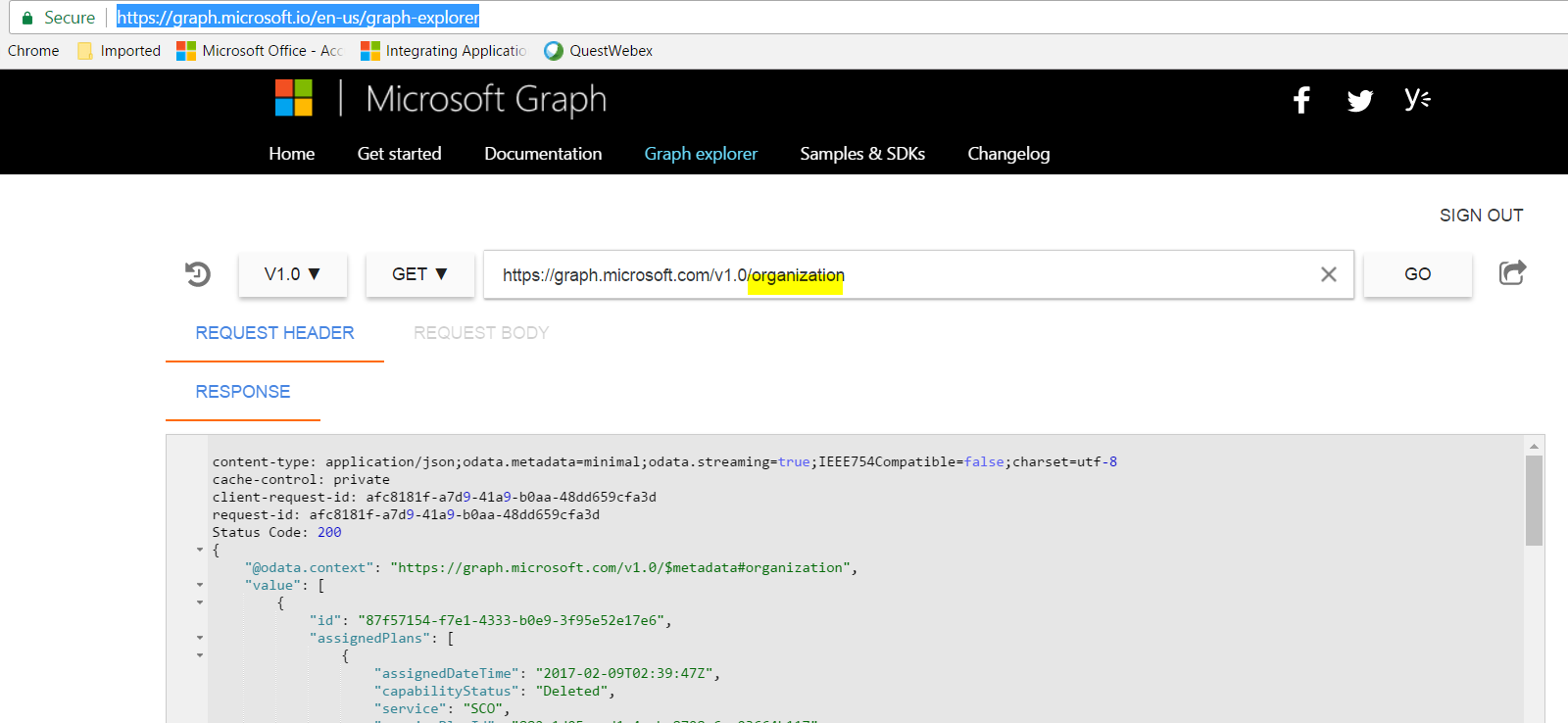Click the client-request-id header line
This screenshot has width=1568, height=723.
[x=434, y=498]
